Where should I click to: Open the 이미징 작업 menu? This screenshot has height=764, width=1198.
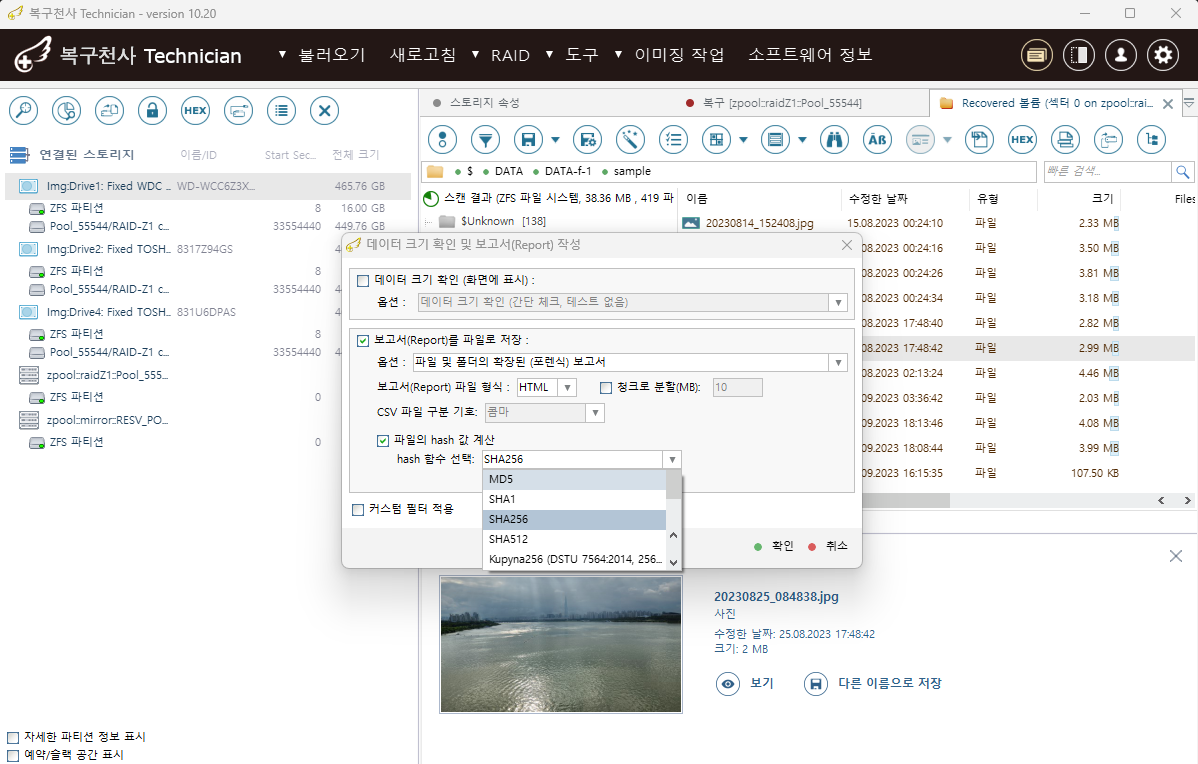(x=679, y=55)
